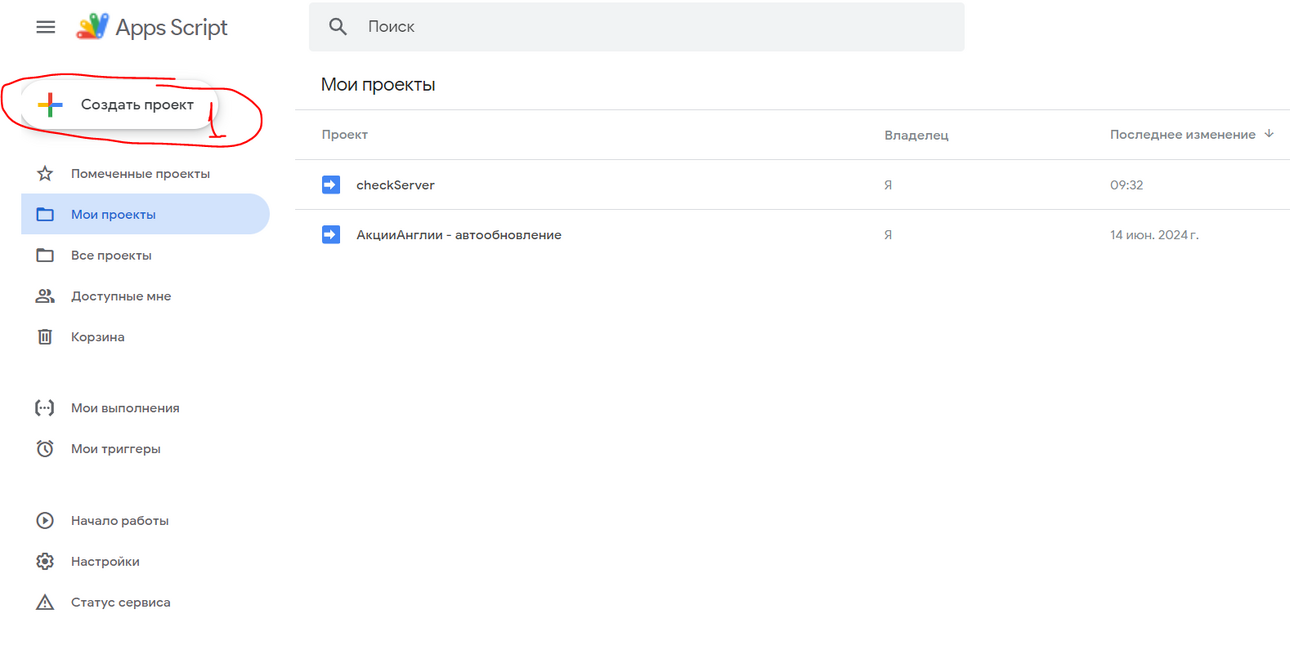Click the checkServer project icon
This screenshot has width=1290, height=645.
tap(331, 185)
